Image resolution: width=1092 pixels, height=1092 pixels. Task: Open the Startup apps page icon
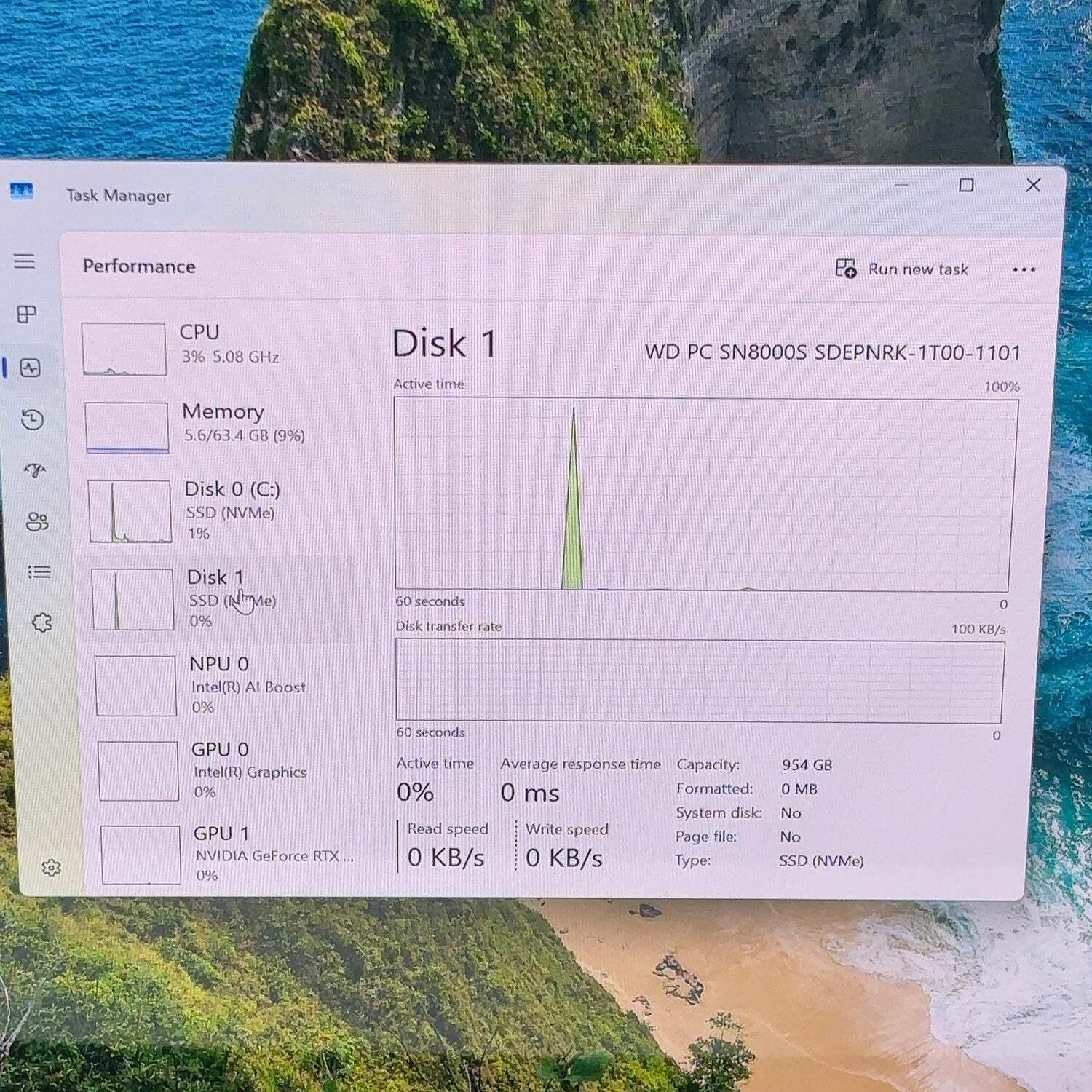(35, 470)
